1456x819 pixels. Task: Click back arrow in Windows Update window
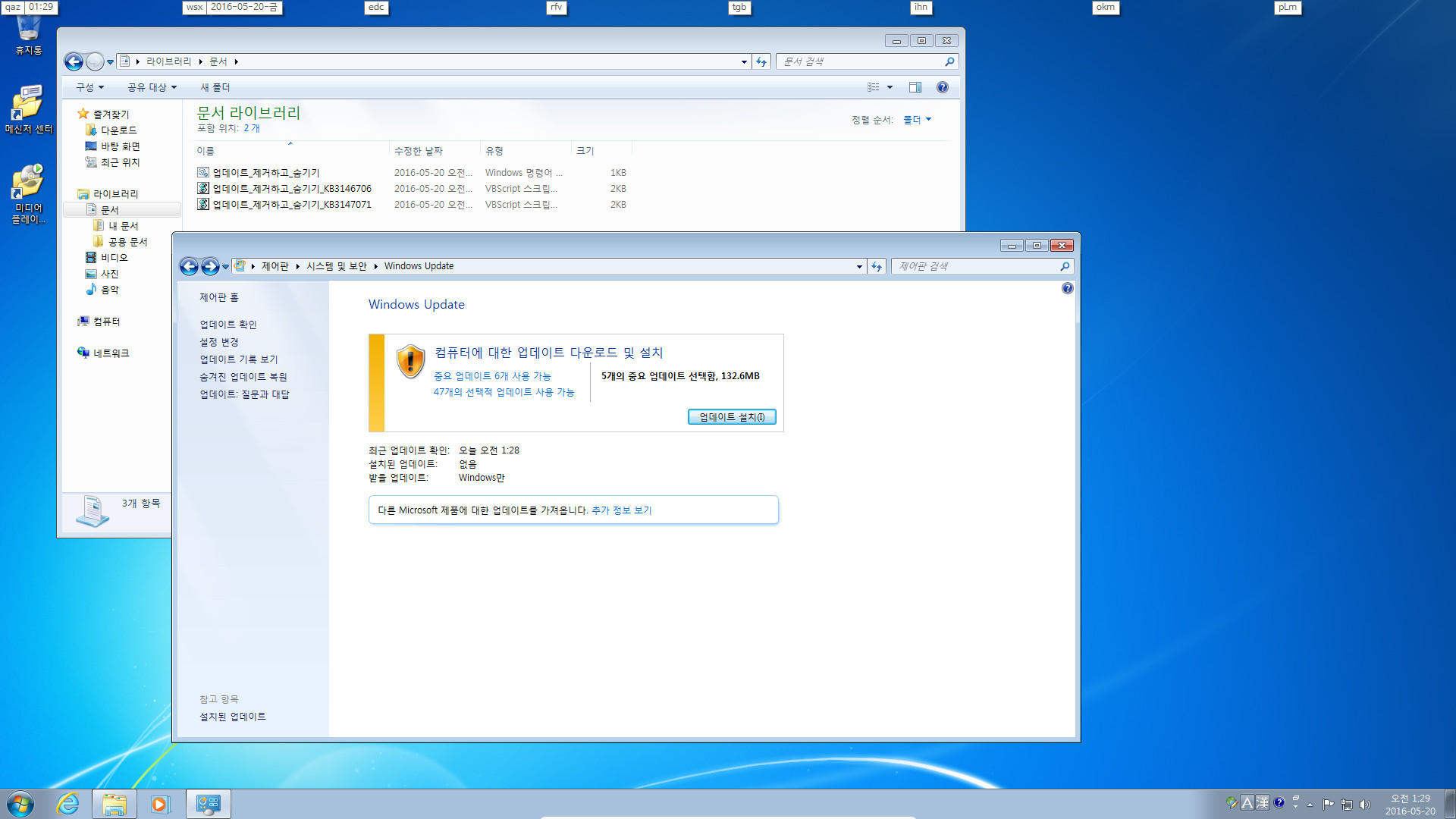point(189,266)
